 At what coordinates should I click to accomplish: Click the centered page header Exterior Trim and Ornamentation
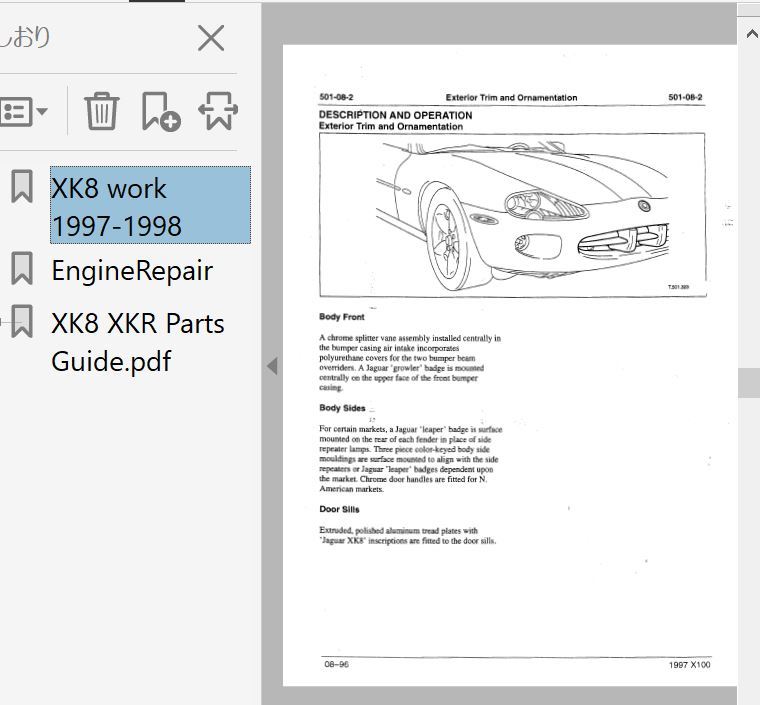coord(511,97)
